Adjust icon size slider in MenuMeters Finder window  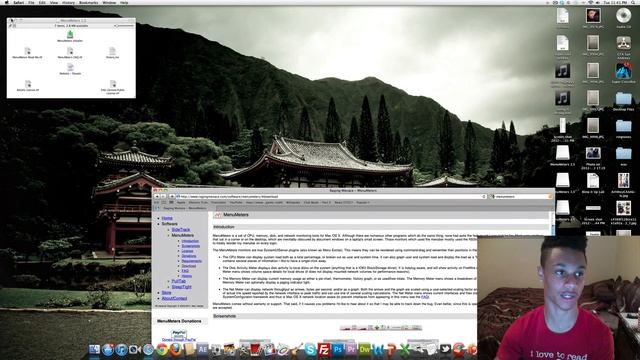coord(124,26)
